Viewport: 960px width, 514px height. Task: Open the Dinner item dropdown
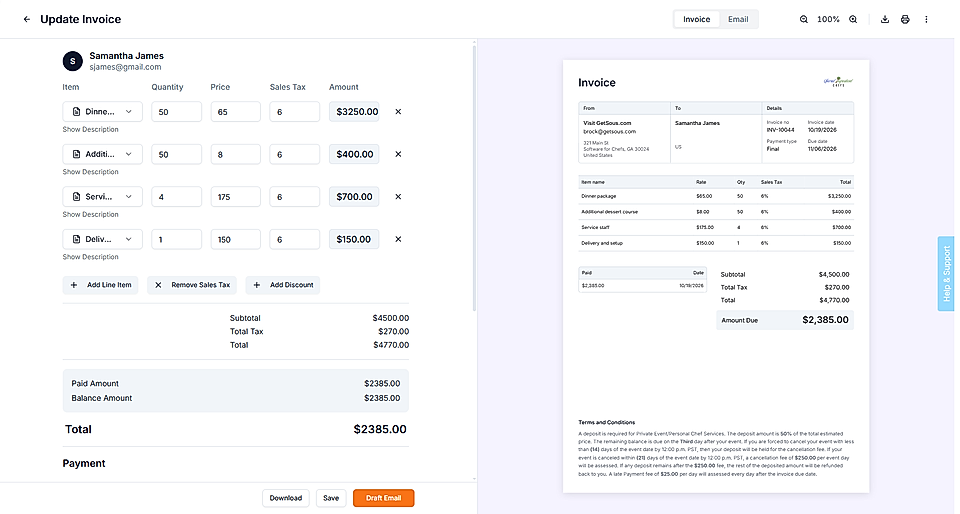[x=102, y=111]
